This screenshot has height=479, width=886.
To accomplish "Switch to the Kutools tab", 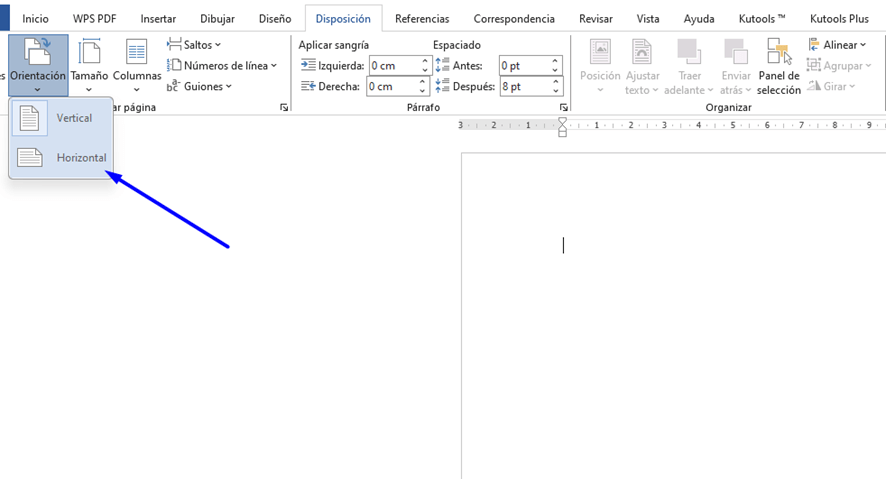I will pyautogui.click(x=762, y=19).
